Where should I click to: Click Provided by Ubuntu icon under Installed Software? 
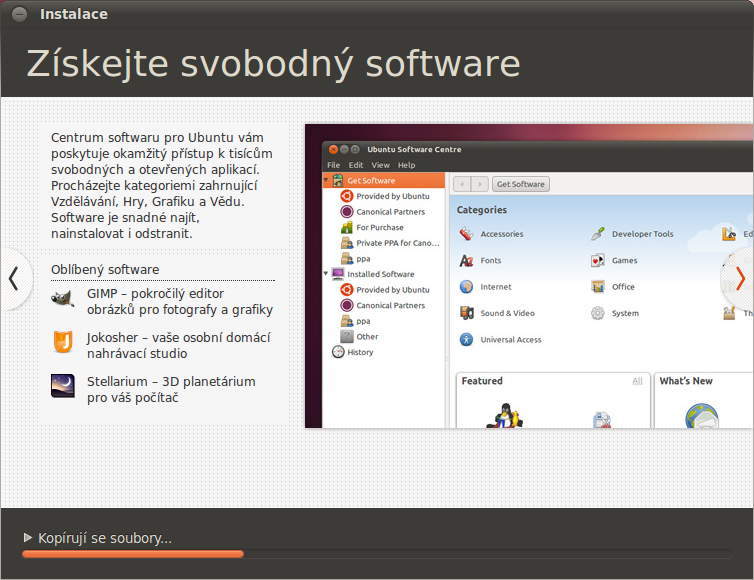click(347, 290)
